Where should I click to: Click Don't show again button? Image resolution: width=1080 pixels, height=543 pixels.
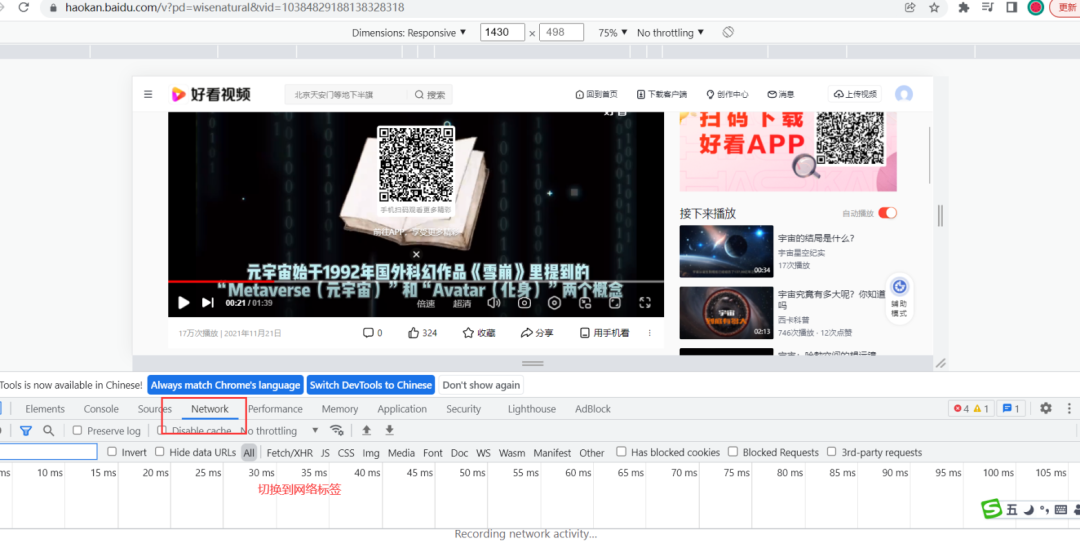tap(481, 385)
